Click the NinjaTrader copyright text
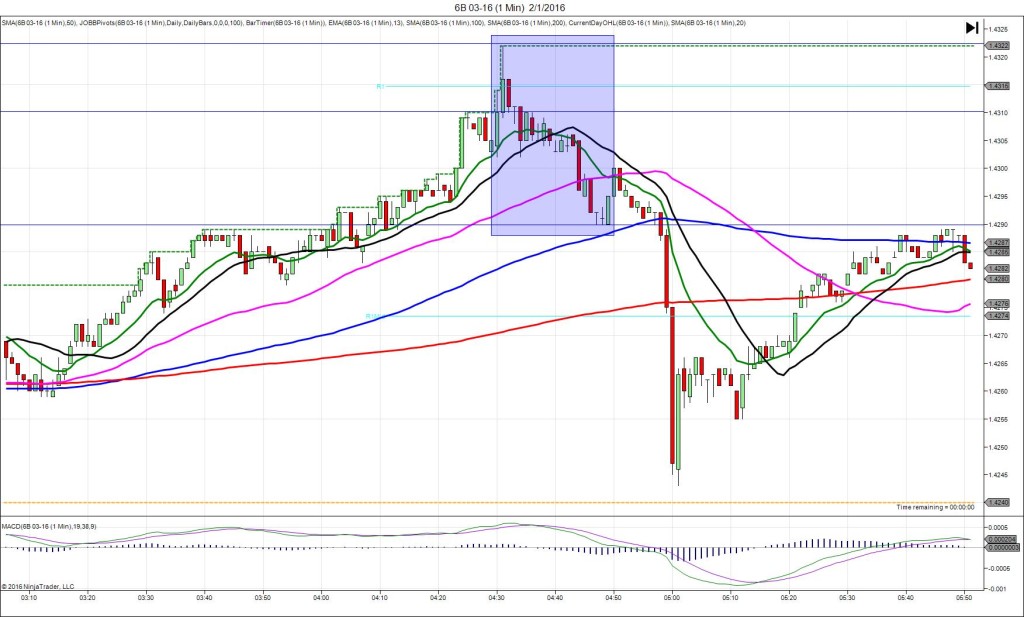This screenshot has height=617, width=1024. click(x=38, y=587)
